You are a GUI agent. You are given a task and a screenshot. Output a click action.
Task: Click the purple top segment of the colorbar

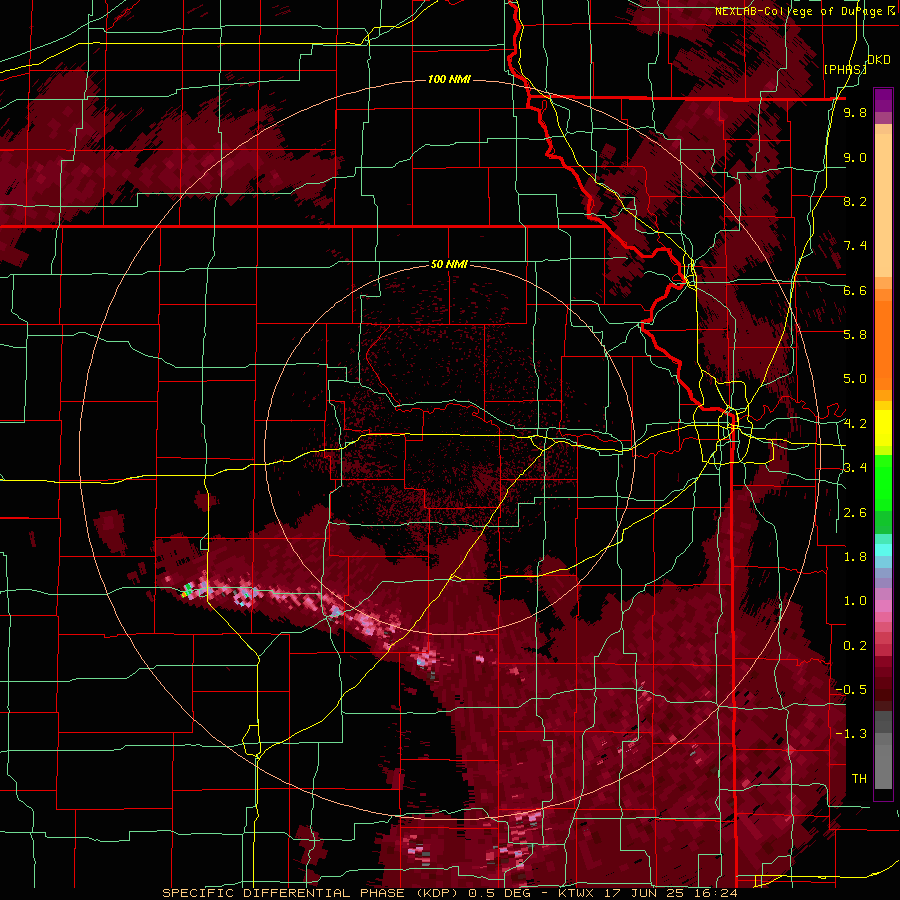point(883,100)
